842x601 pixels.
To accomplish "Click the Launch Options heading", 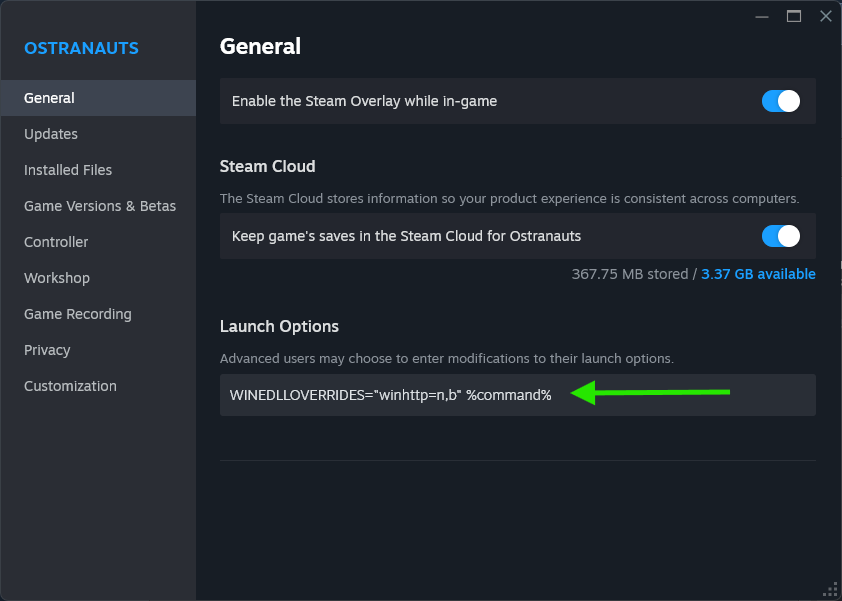I will (279, 327).
